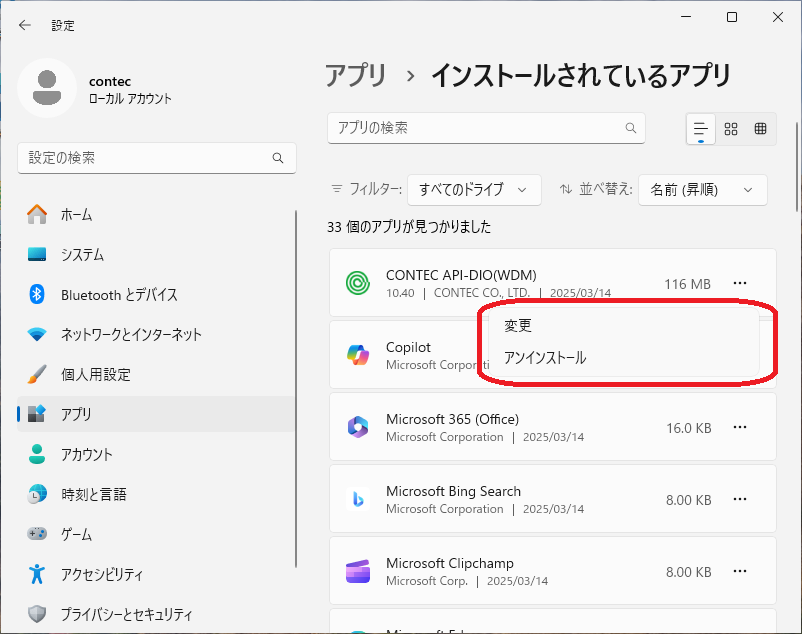This screenshot has height=634, width=802.
Task: Click the CONTEC API-DIO green spiral icon
Action: [x=358, y=283]
